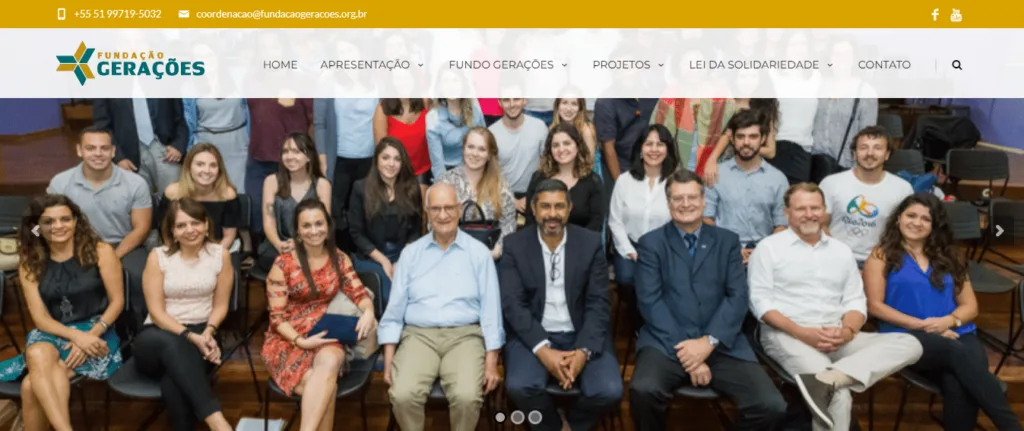This screenshot has height=431, width=1024.
Task: Click the envelope email icon
Action: point(184,14)
